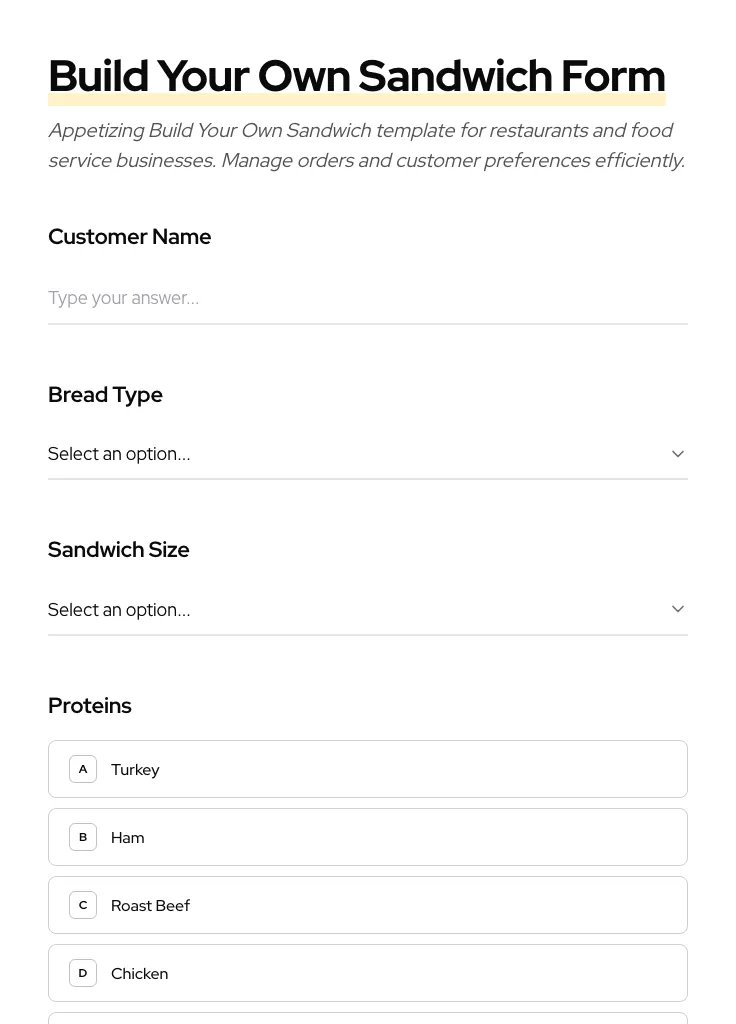The image size is (736, 1024).
Task: Open the Bread Type dropdown
Action: 368,454
